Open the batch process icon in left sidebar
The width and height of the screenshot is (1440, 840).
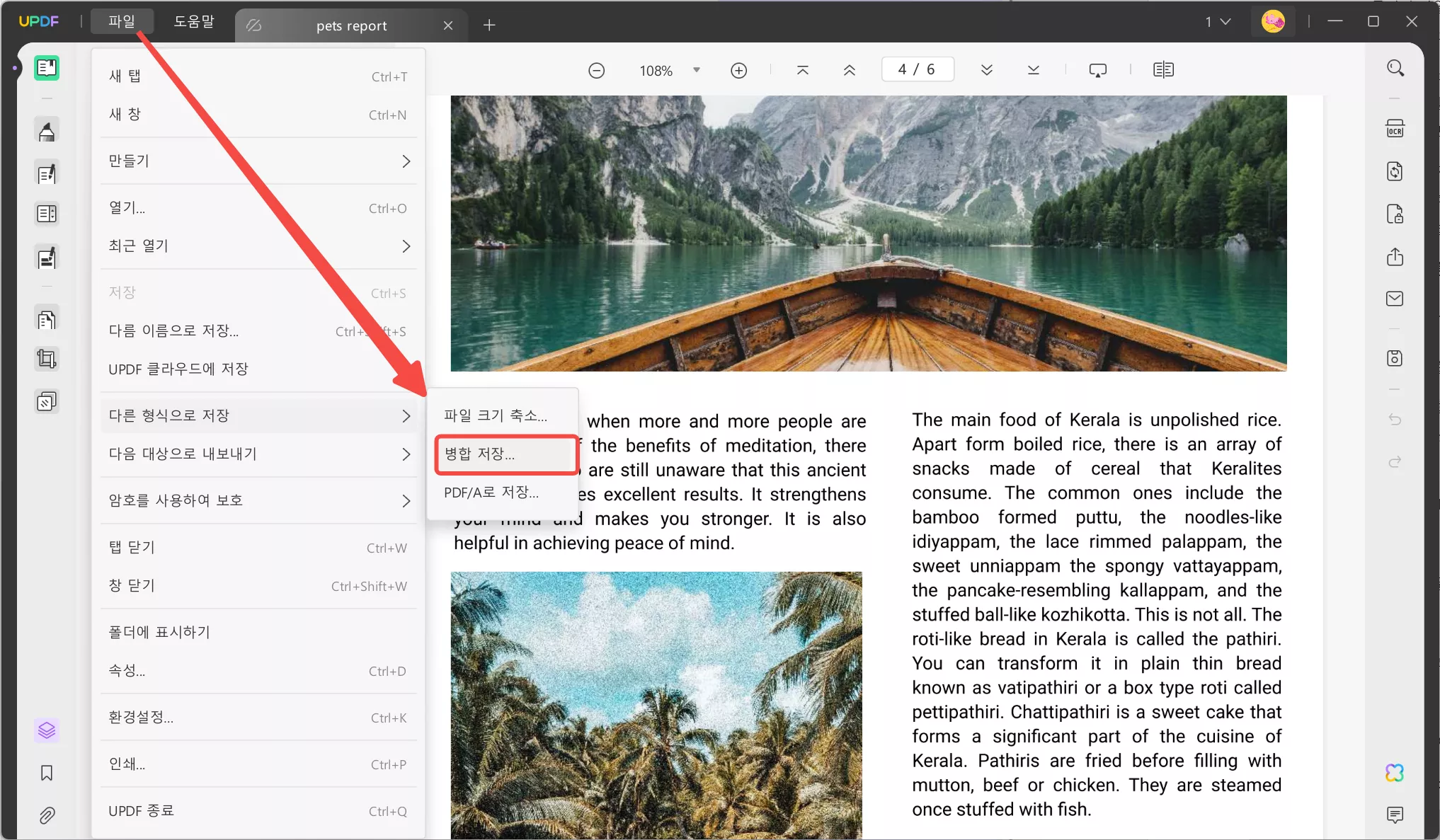[47, 402]
